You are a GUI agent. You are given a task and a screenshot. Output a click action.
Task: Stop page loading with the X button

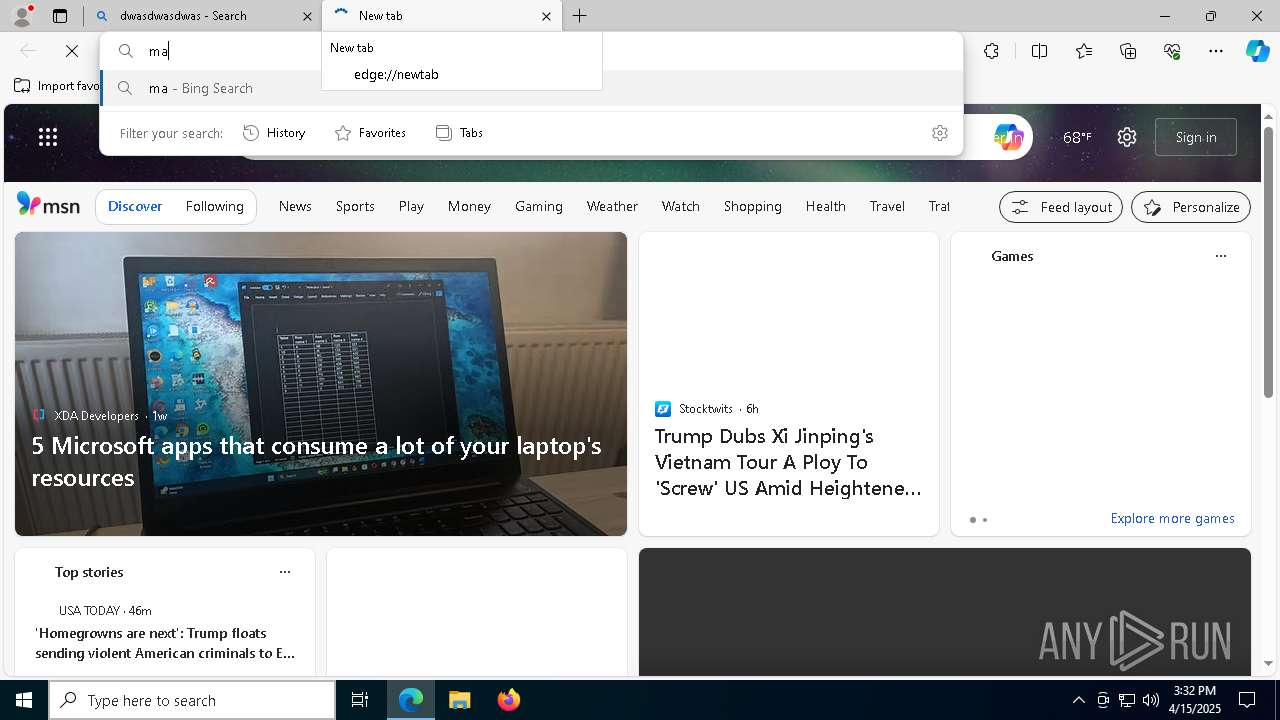pos(72,51)
